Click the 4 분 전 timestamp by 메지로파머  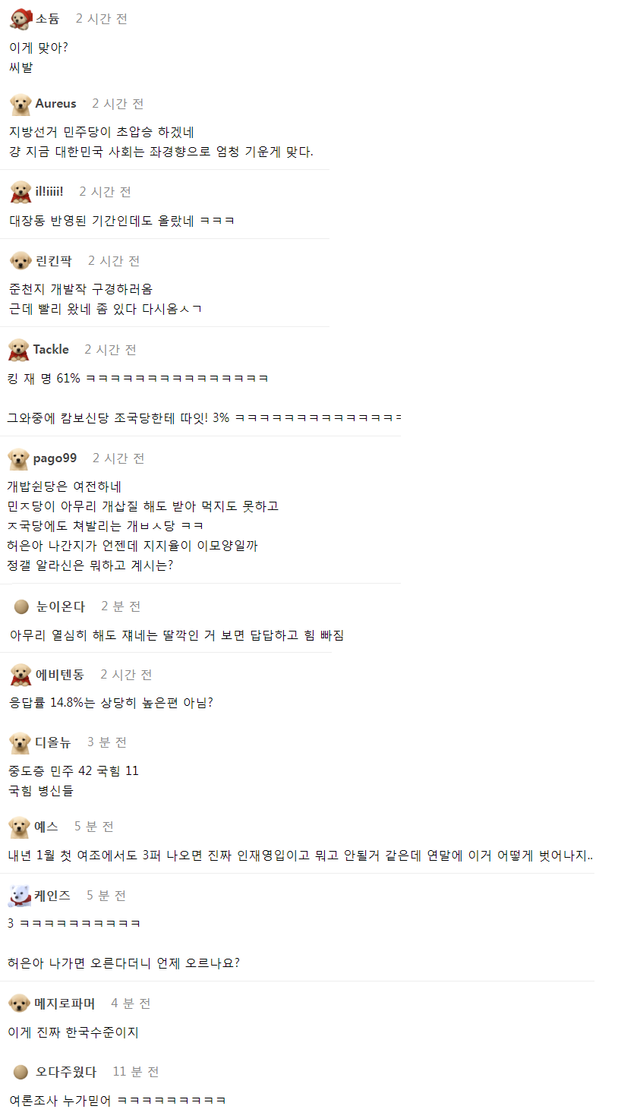tap(129, 1004)
